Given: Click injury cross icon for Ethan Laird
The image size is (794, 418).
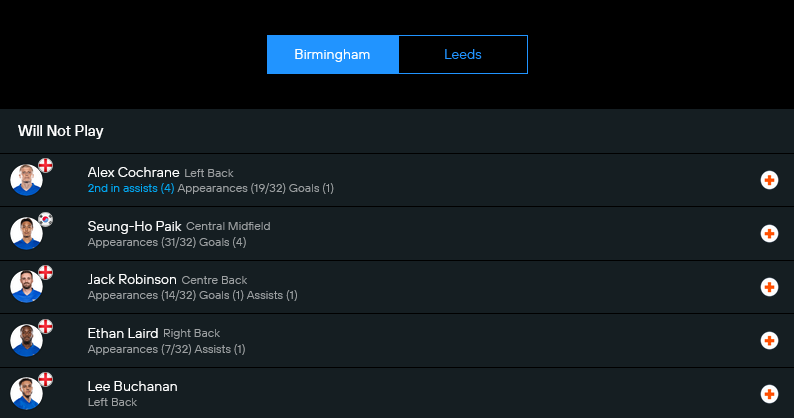Looking at the screenshot, I should (x=769, y=340).
